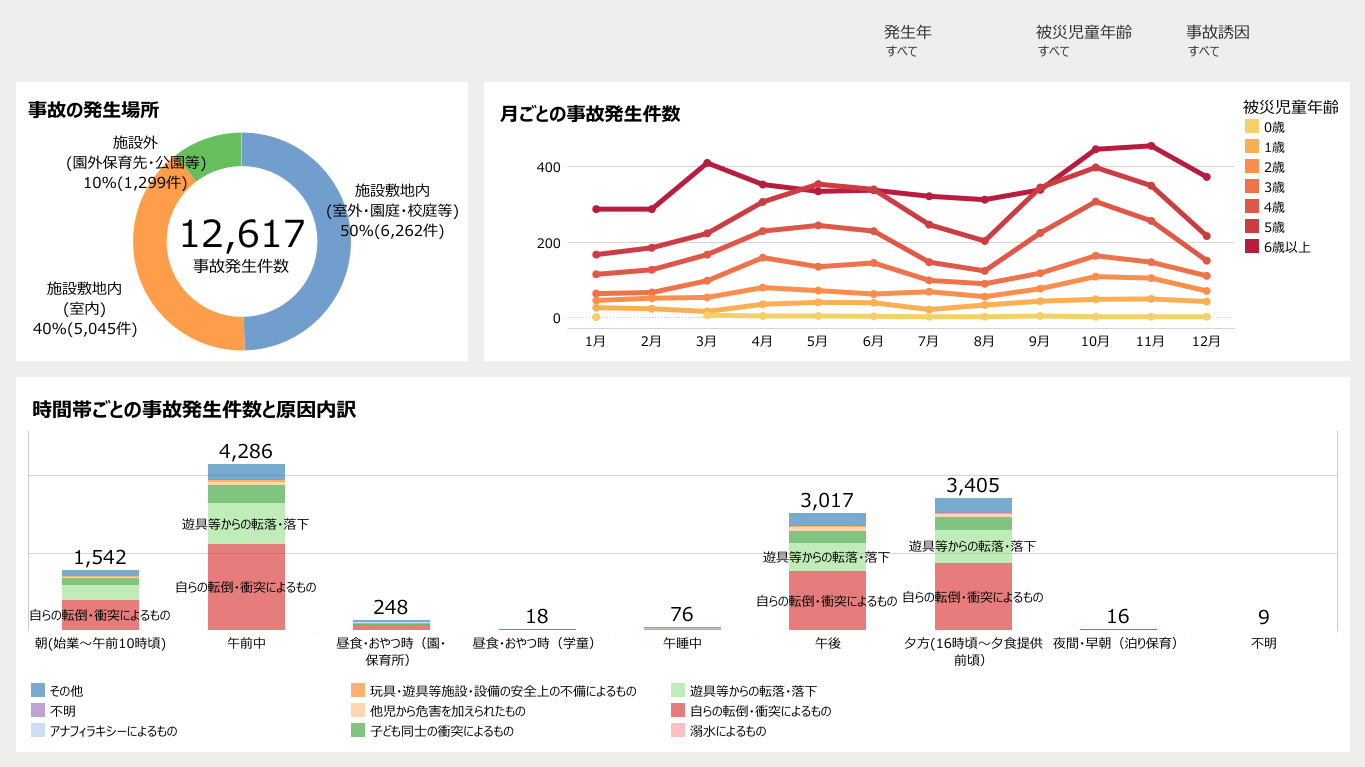Select 遊具等からの転落・落下 legend label

click(x=753, y=691)
